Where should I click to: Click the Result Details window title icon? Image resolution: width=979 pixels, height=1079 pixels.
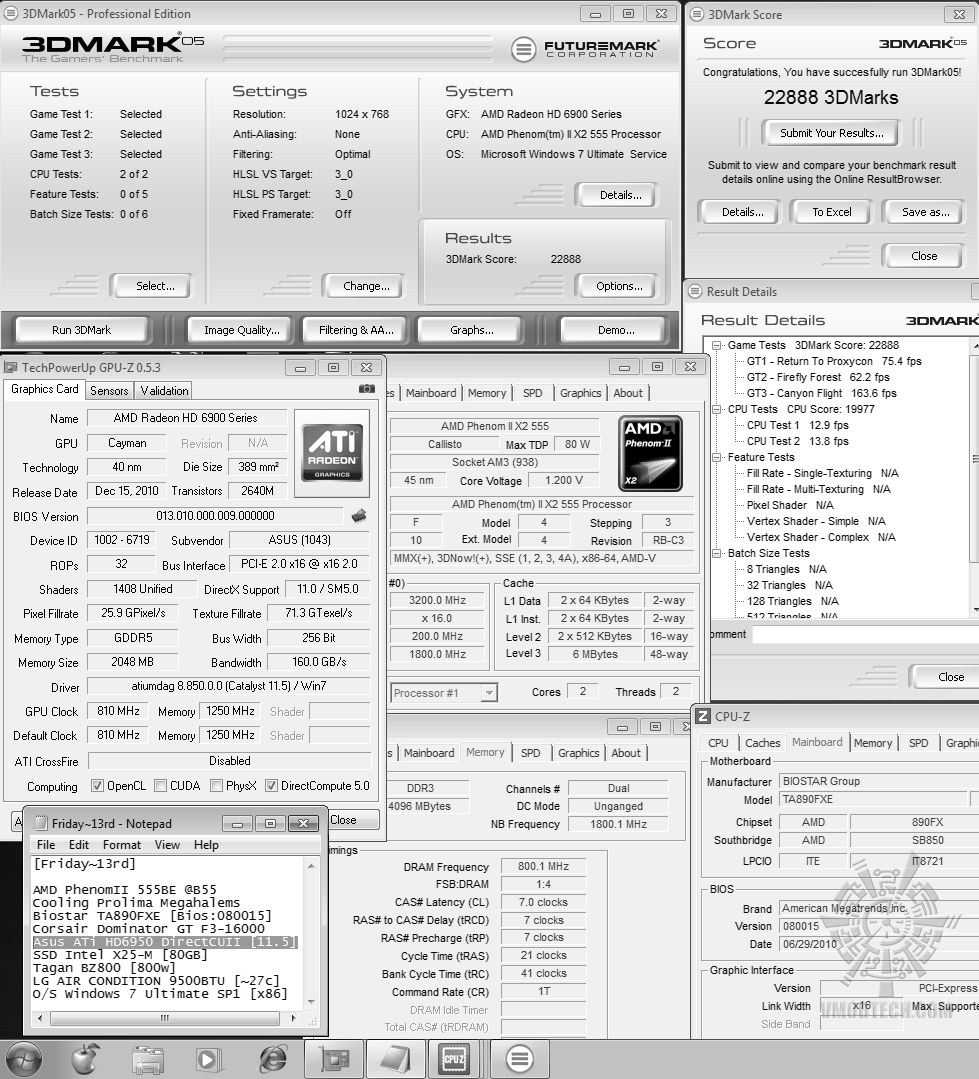tap(695, 292)
